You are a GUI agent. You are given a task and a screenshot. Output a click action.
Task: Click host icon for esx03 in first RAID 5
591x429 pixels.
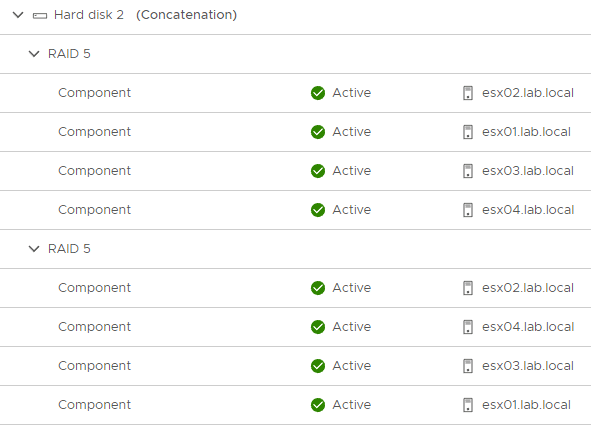468,171
